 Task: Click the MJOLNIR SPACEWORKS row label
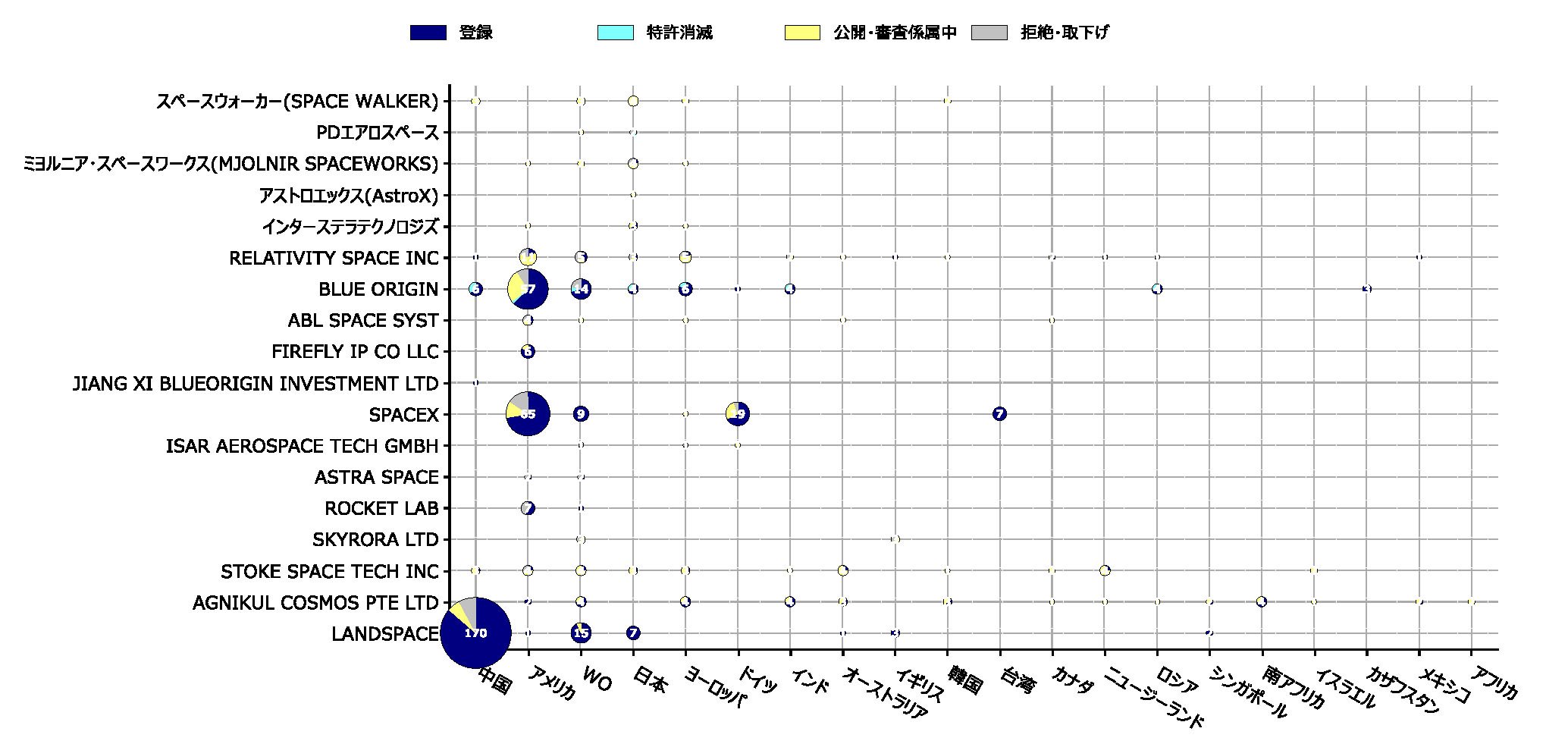[231, 164]
